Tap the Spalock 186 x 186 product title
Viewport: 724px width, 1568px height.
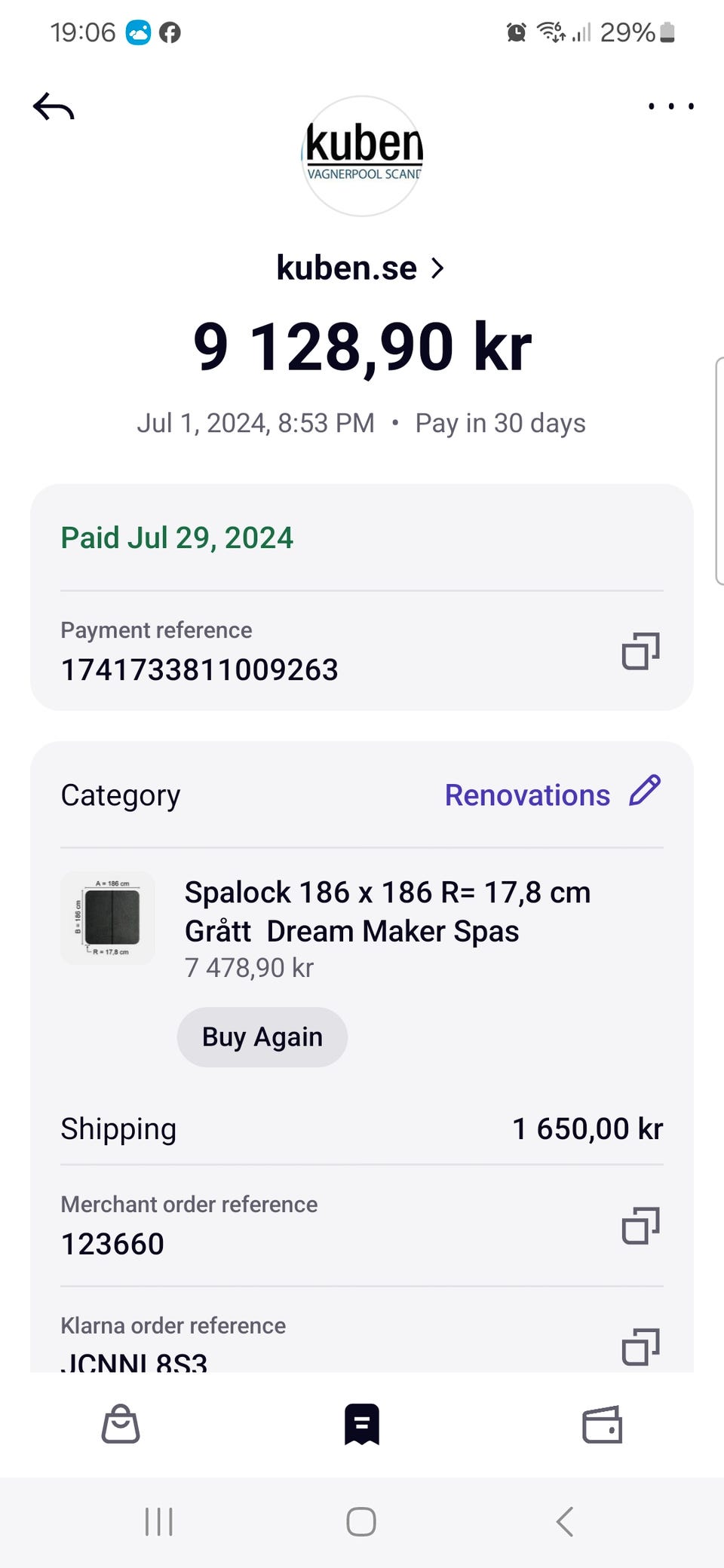(388, 911)
